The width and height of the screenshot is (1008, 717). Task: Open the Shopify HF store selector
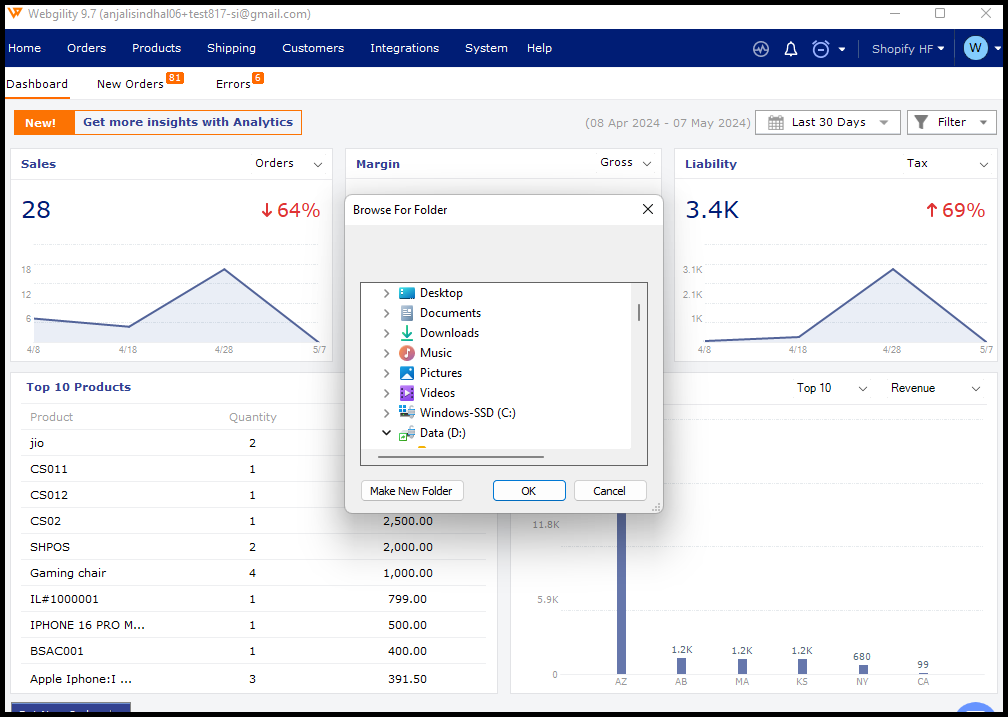pos(908,49)
